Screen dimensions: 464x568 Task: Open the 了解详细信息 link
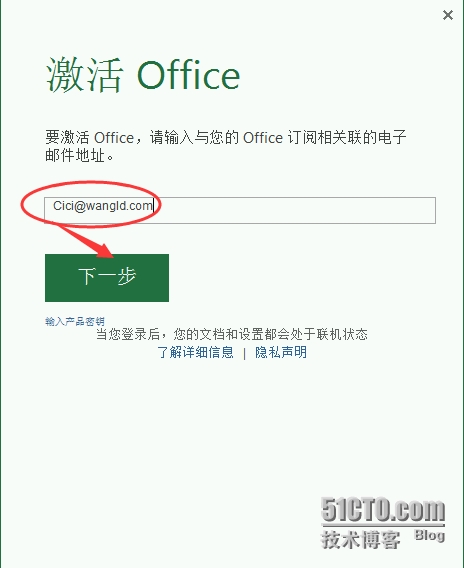click(x=196, y=352)
